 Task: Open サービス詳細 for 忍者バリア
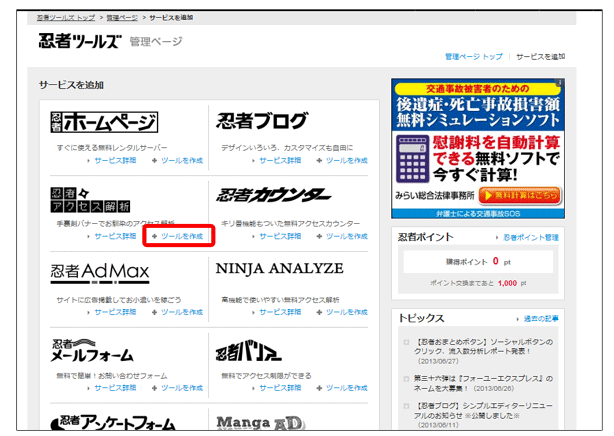pos(280,388)
